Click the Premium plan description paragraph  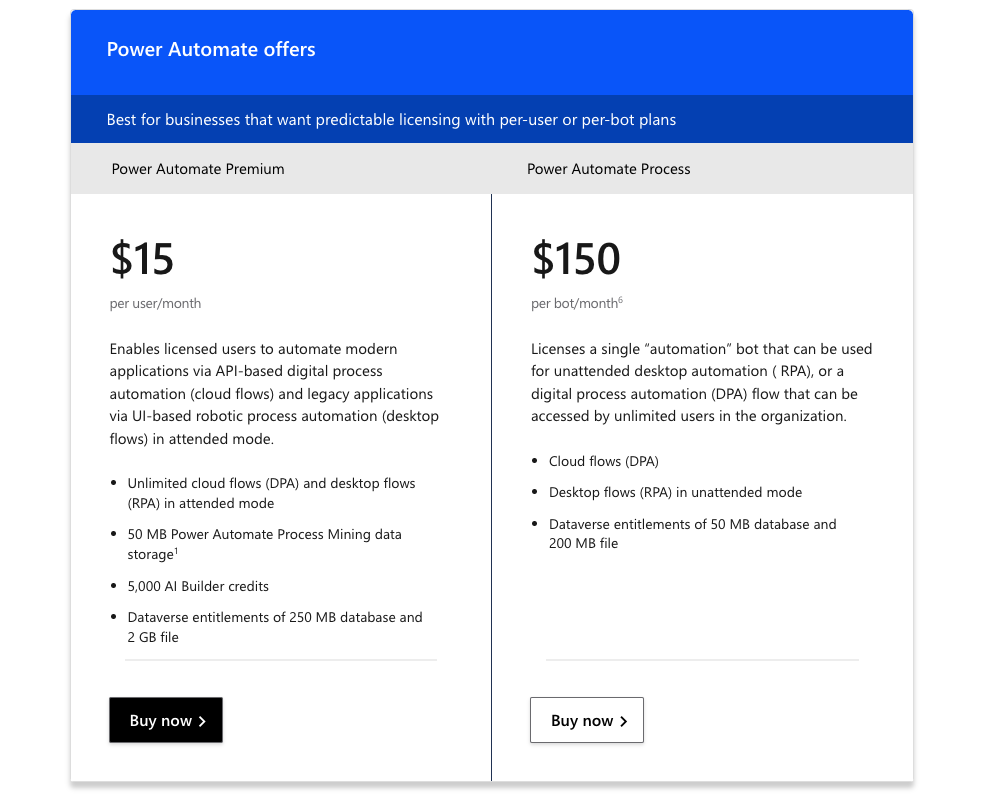(x=274, y=394)
